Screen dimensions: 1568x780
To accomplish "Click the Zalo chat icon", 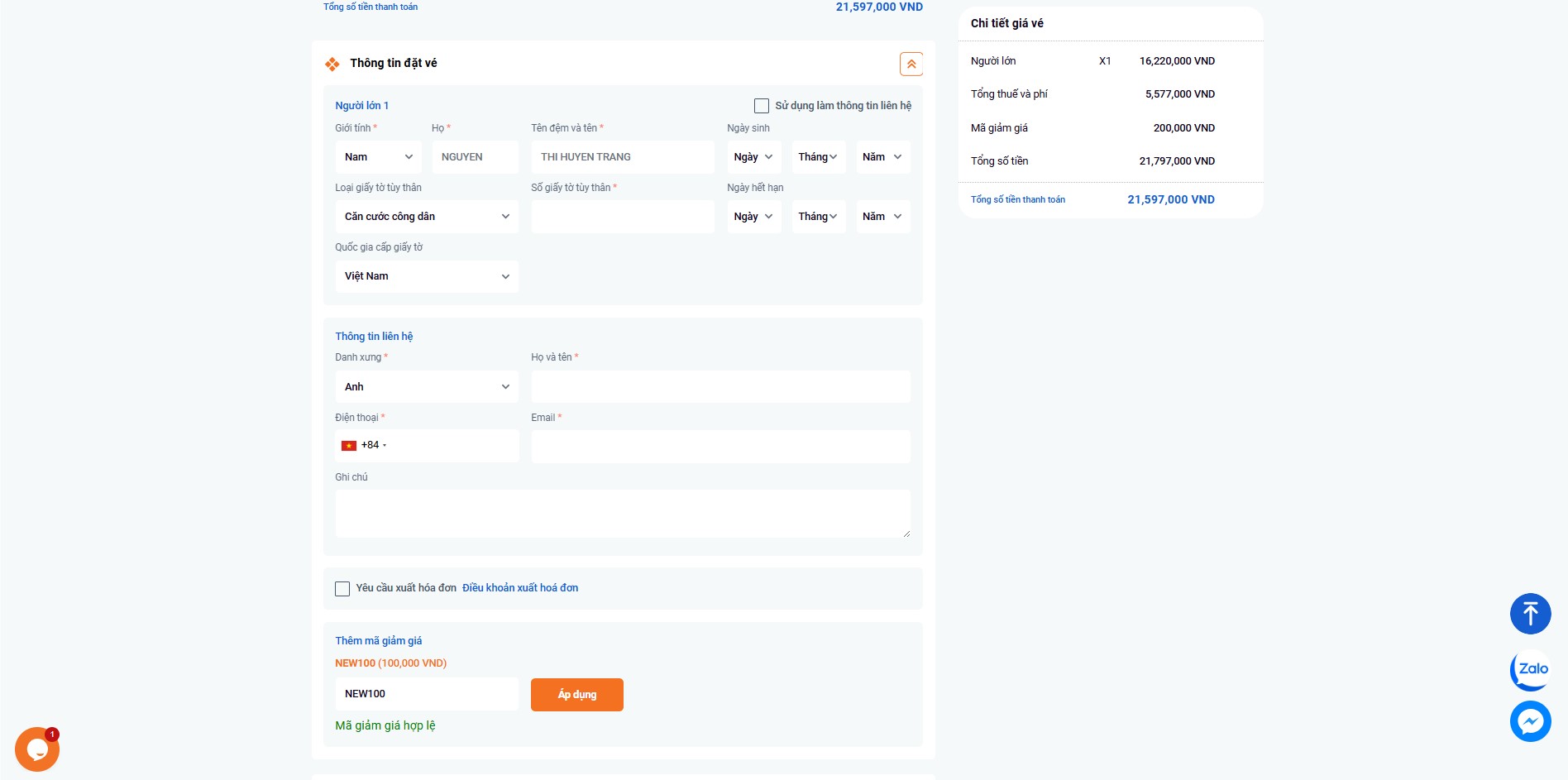I will 1530,669.
